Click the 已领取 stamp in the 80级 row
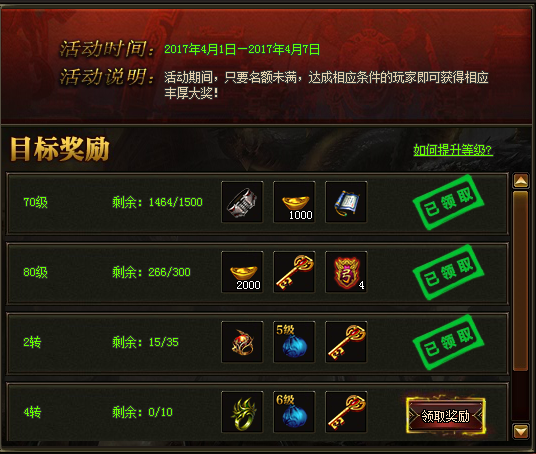Image resolution: width=536 pixels, height=454 pixels. [x=448, y=272]
